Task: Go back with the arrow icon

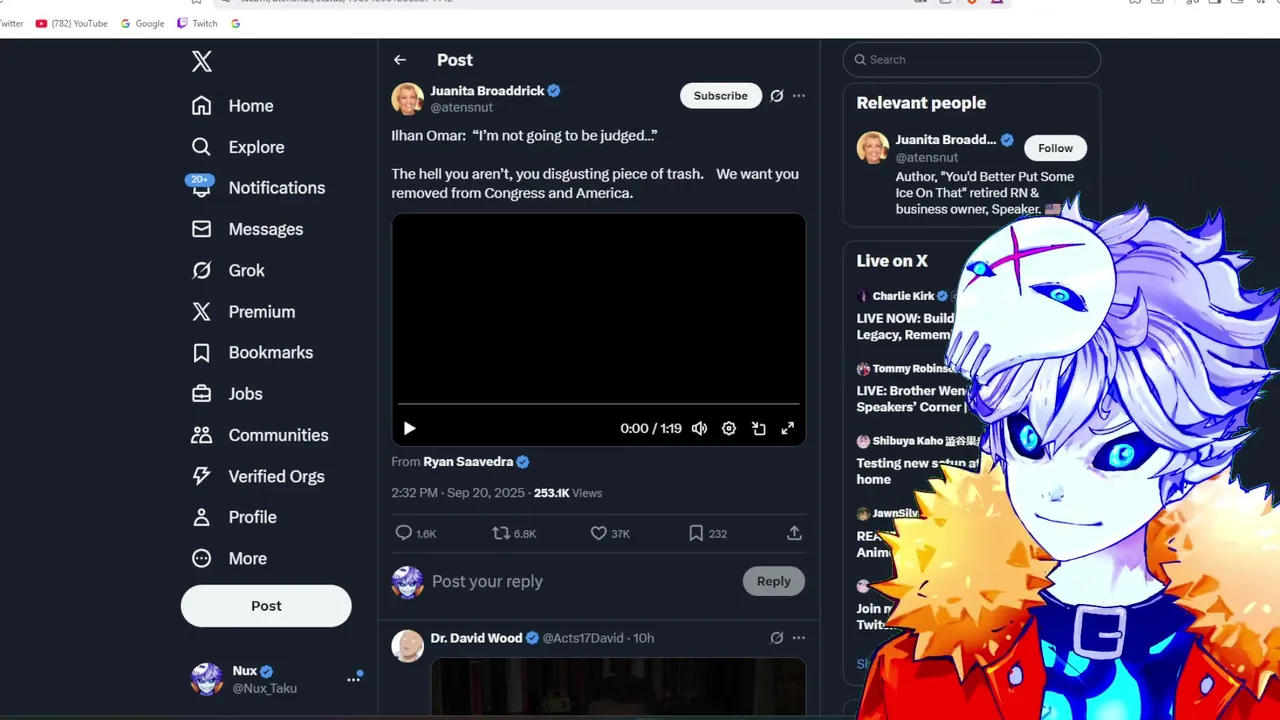Action: (x=400, y=60)
